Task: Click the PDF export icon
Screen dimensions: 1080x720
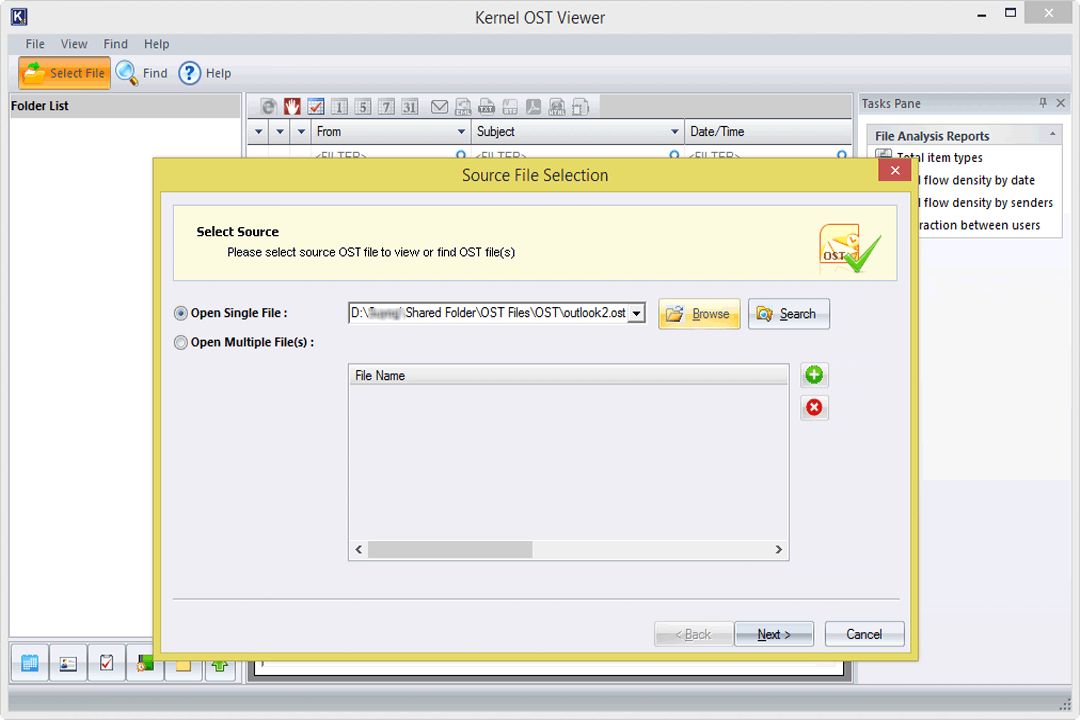Action: tap(533, 107)
